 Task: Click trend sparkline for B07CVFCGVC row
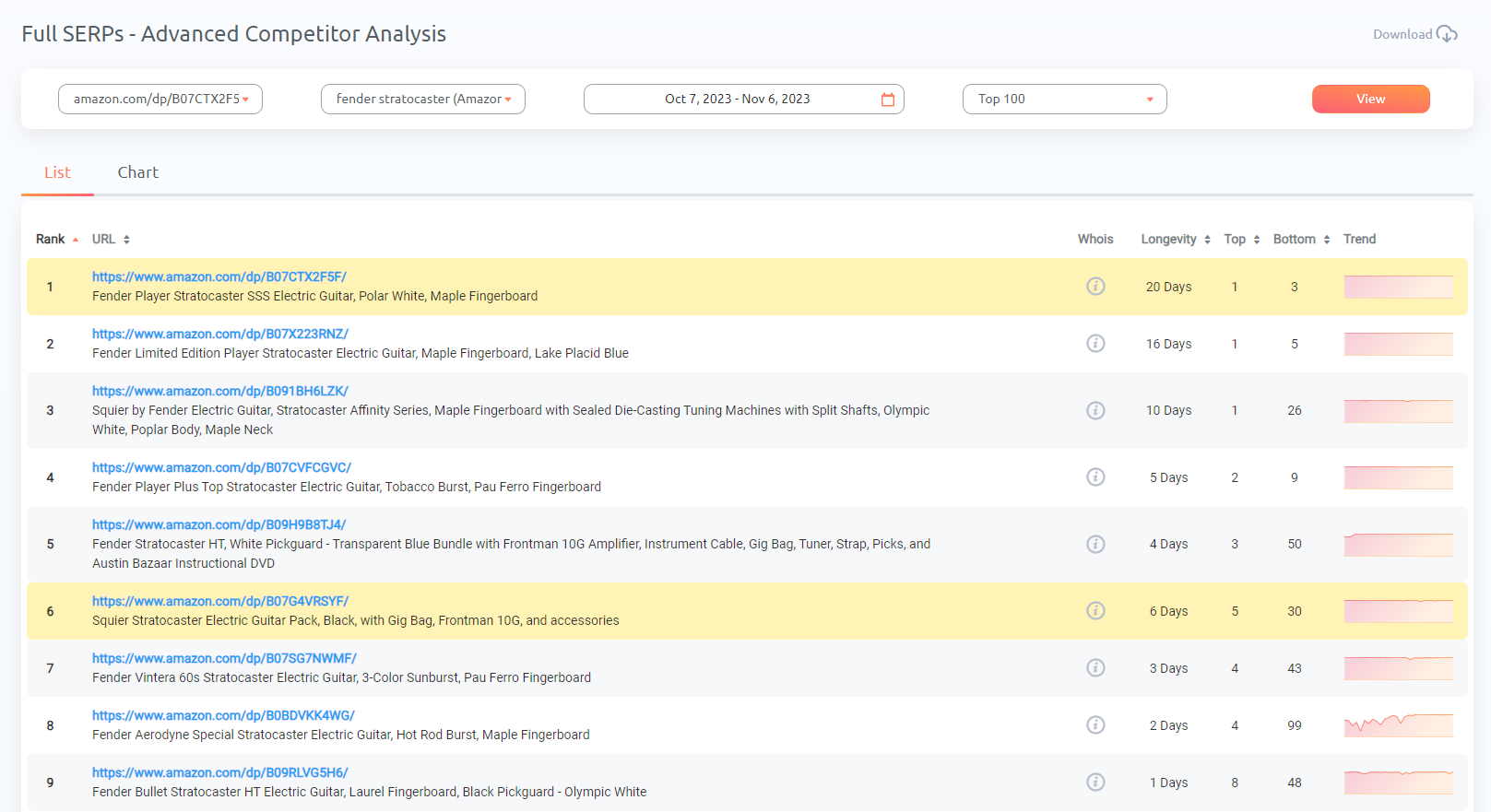(x=1399, y=477)
